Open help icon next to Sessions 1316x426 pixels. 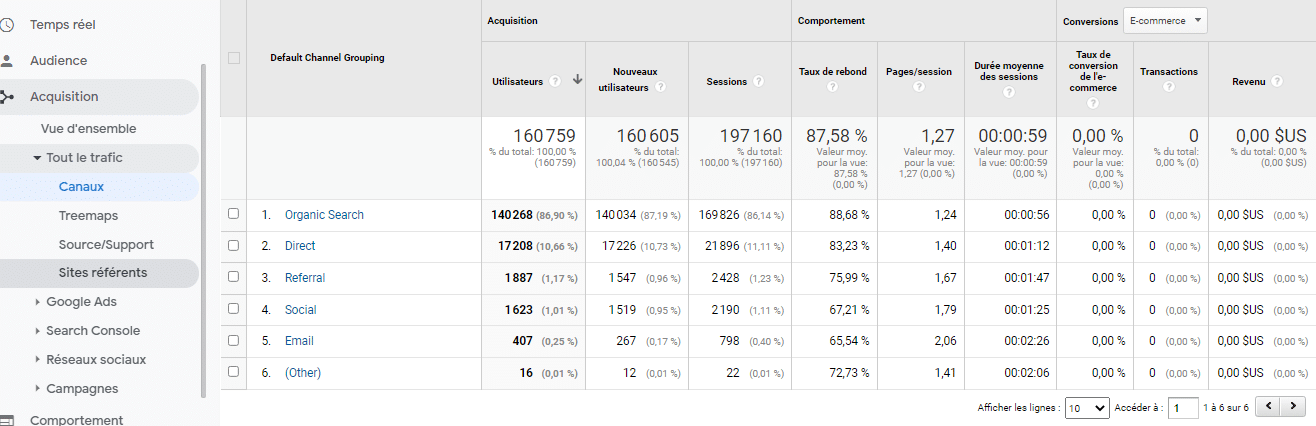tap(758, 81)
